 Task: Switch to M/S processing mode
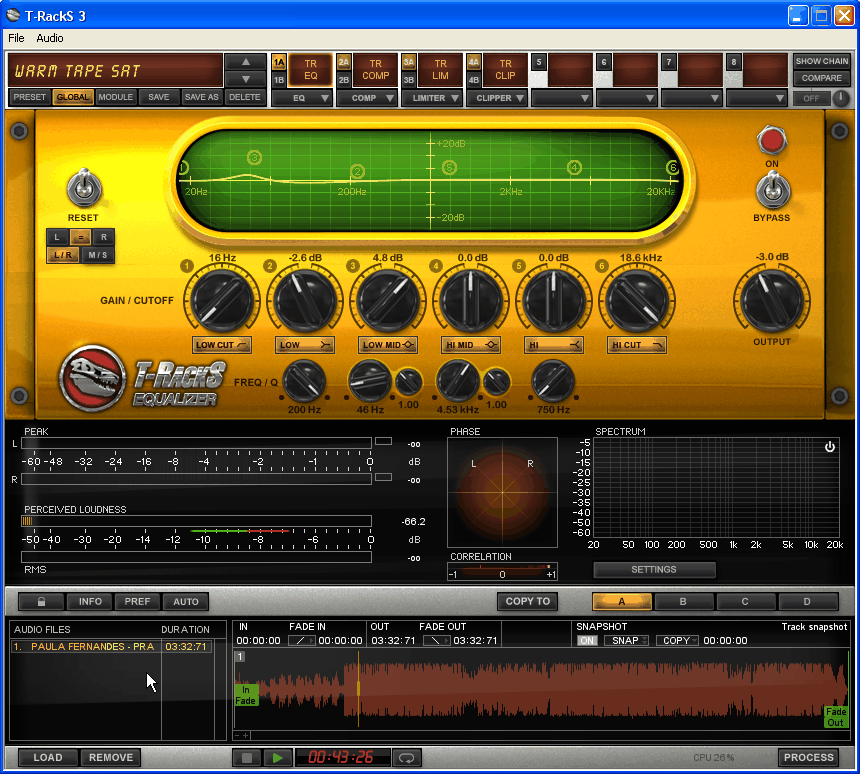(x=98, y=255)
